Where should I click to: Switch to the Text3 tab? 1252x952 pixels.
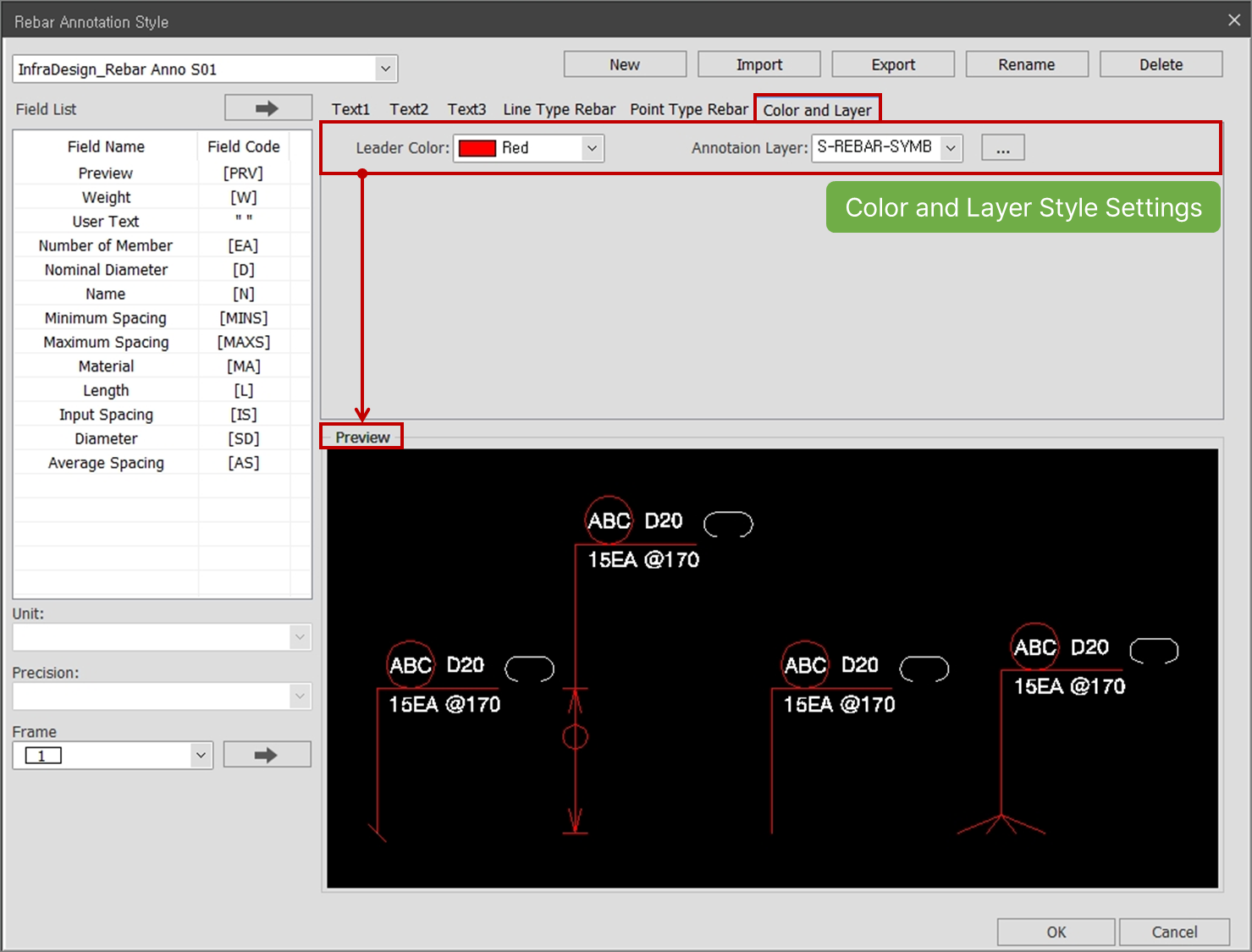coord(466,109)
